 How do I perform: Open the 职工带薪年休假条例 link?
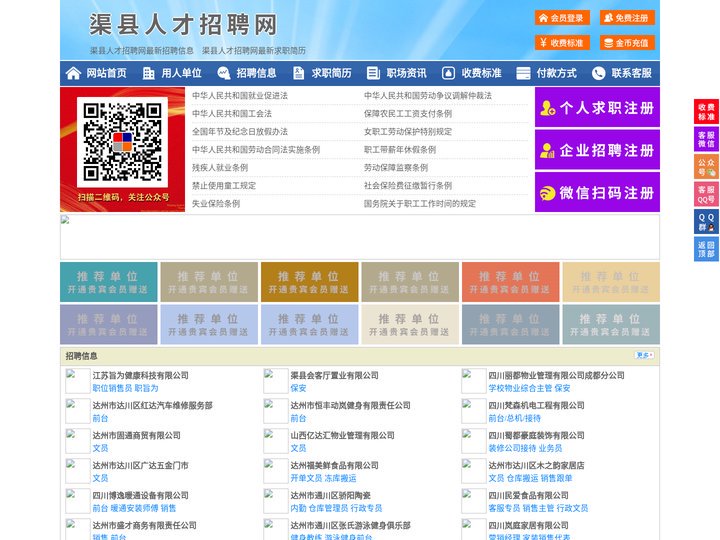pyautogui.click(x=400, y=150)
